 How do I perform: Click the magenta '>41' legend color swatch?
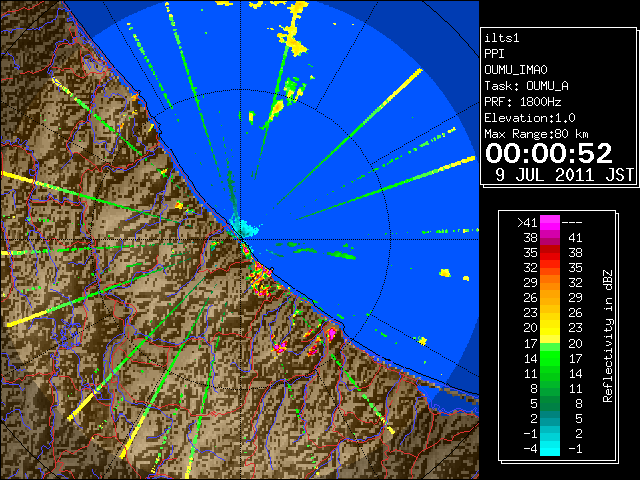[550, 222]
